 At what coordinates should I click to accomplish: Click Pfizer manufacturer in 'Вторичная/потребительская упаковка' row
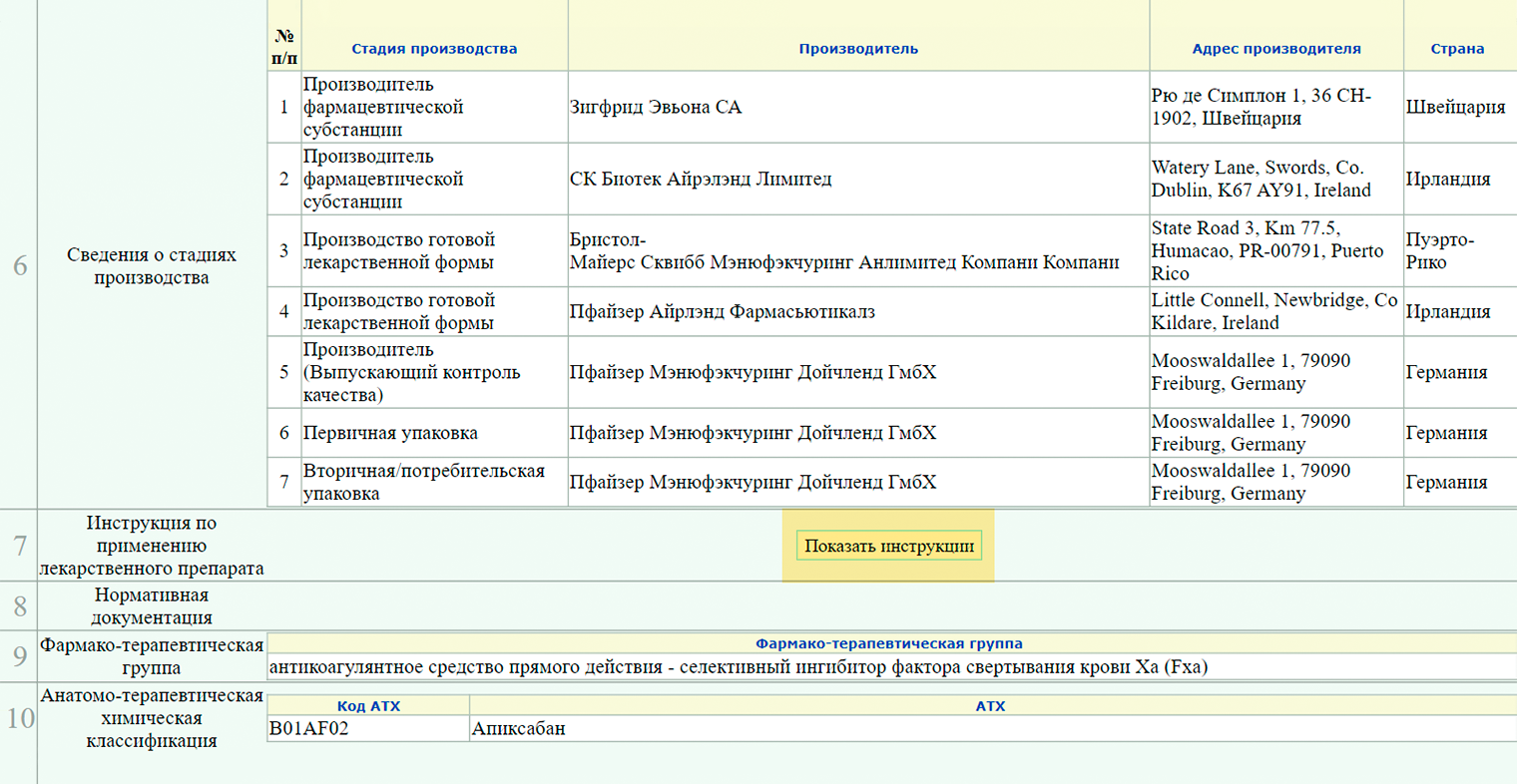click(754, 482)
